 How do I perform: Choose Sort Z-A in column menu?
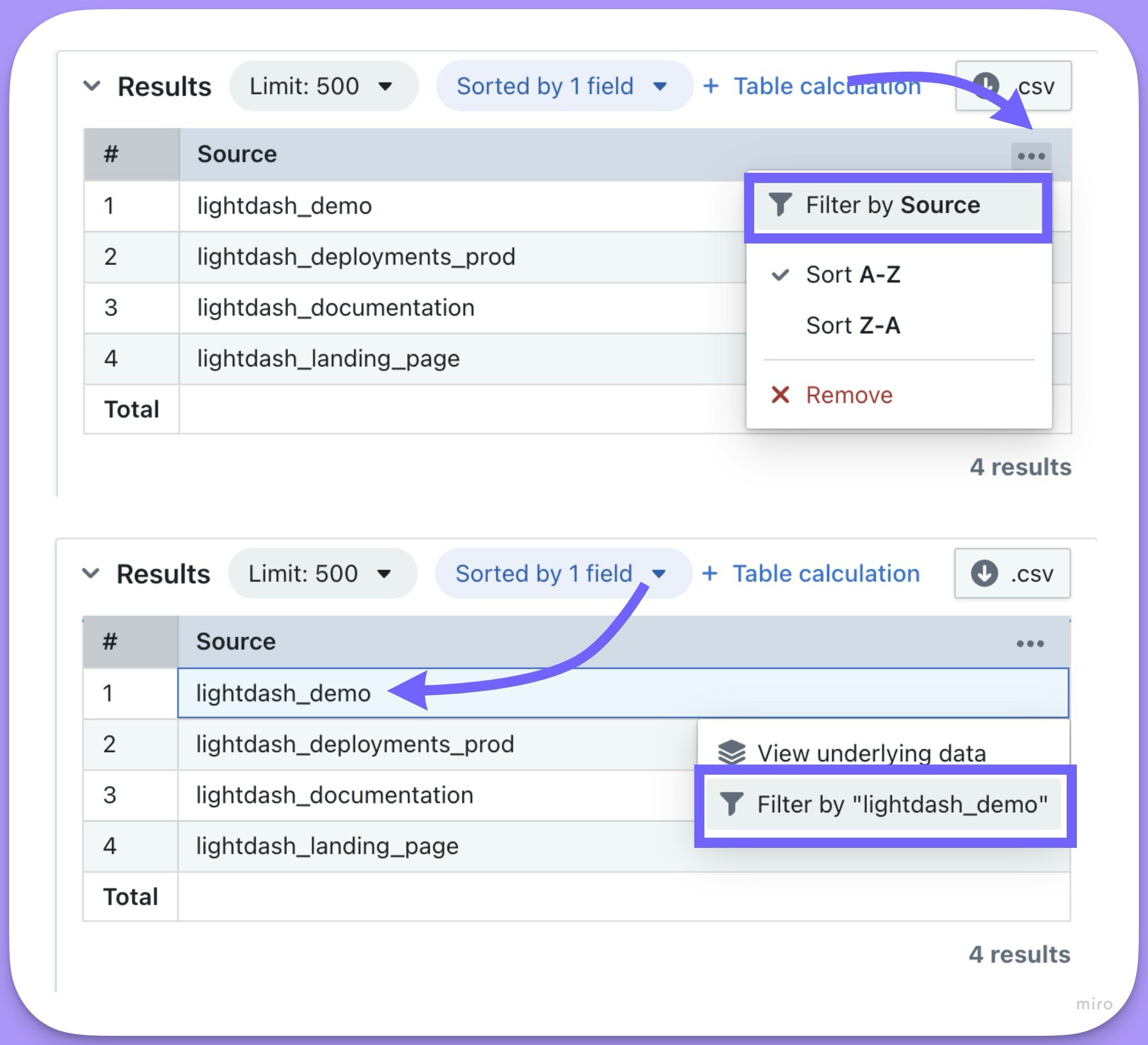coord(852,325)
